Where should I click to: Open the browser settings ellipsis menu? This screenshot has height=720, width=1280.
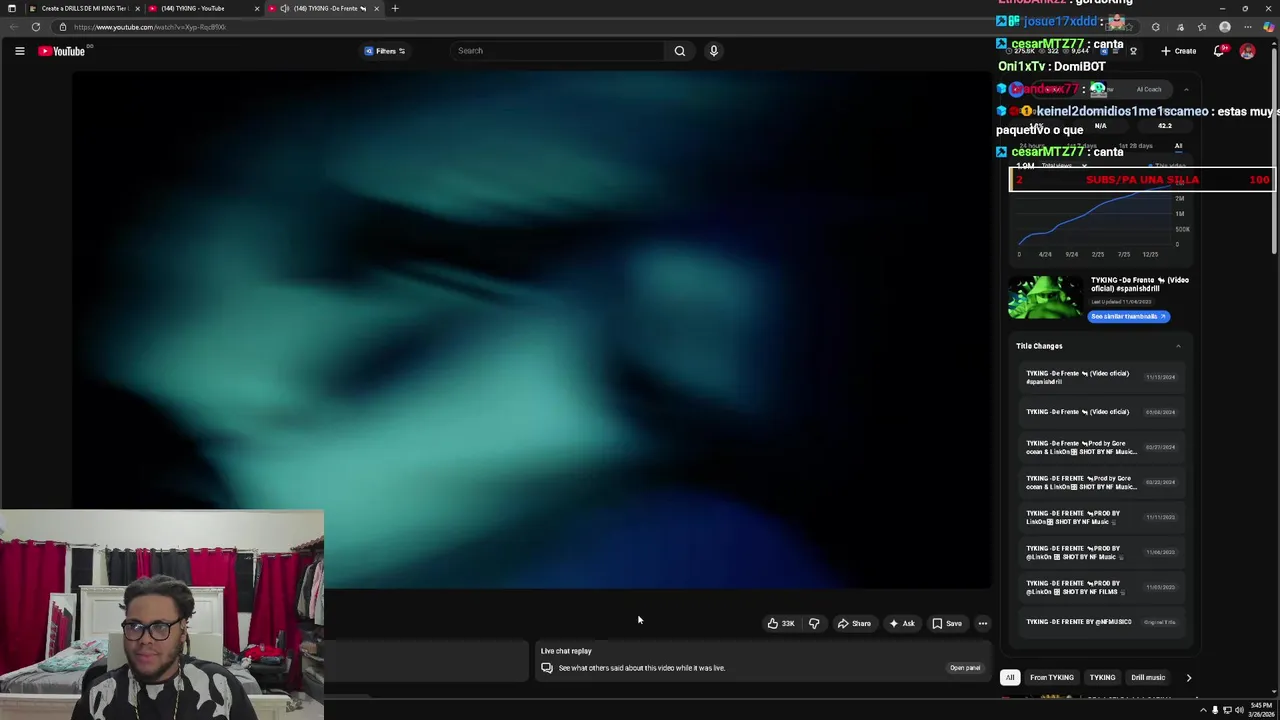tap(1247, 27)
